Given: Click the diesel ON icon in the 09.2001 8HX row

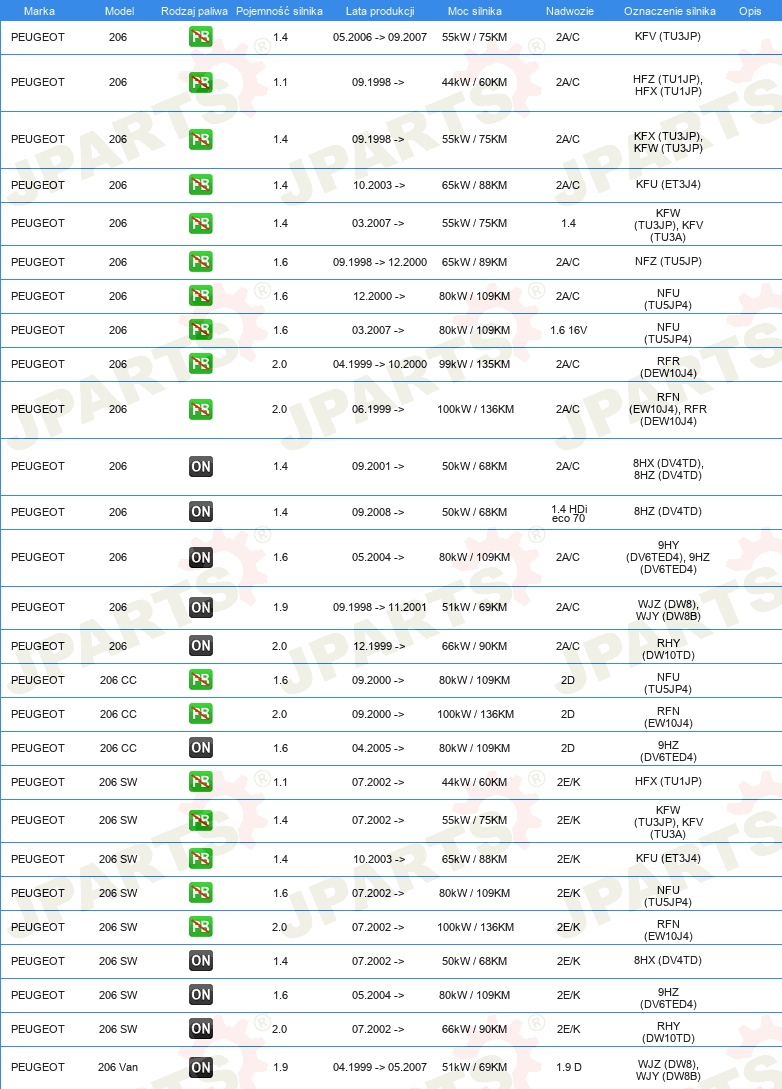Looking at the screenshot, I should (x=201, y=466).
